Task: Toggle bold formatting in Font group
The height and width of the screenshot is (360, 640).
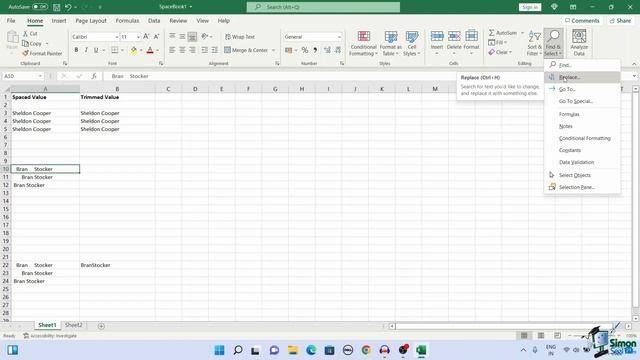Action: 76,50
